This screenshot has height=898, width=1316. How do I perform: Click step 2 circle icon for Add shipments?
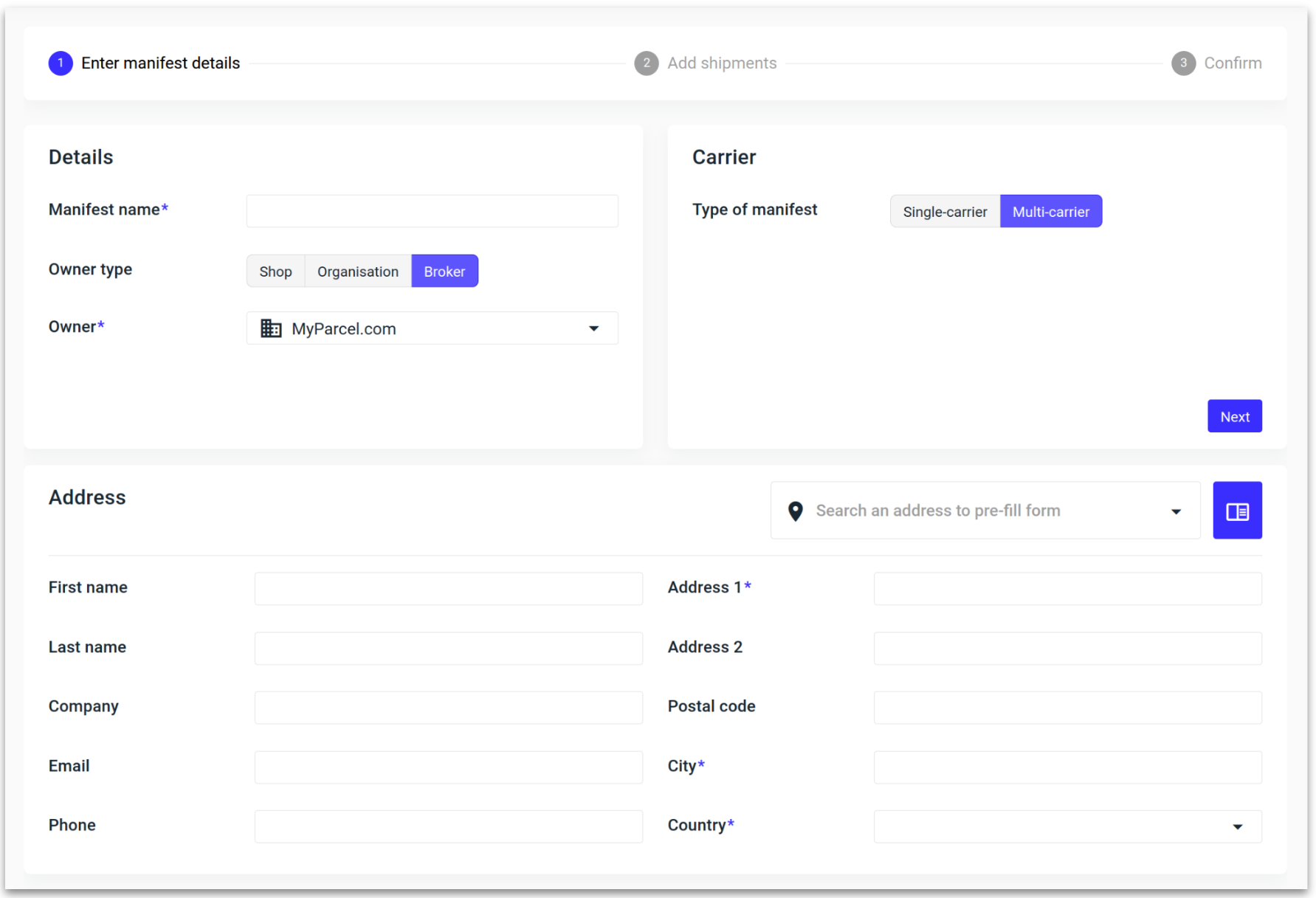pos(646,63)
